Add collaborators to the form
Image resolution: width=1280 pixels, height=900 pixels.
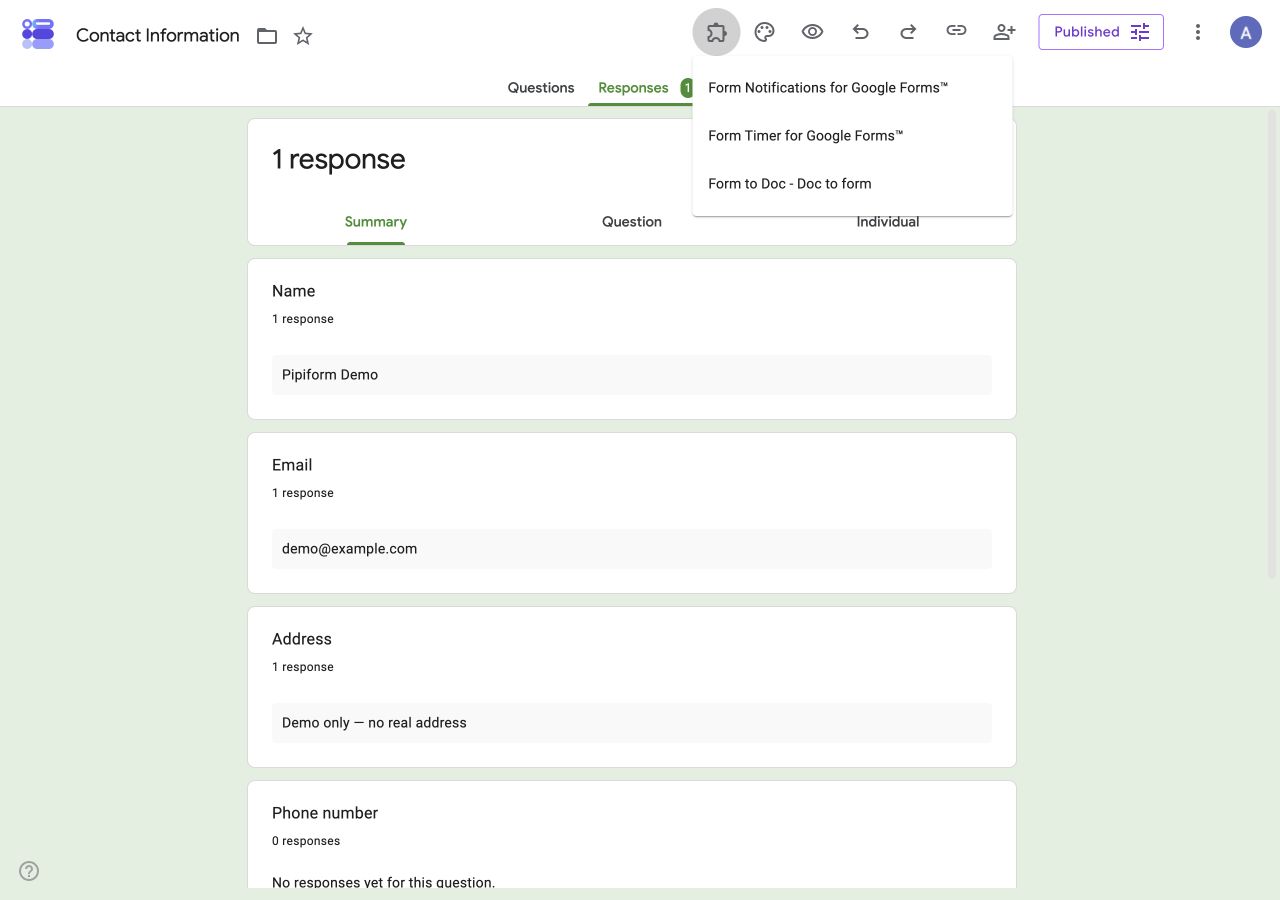pos(1004,32)
